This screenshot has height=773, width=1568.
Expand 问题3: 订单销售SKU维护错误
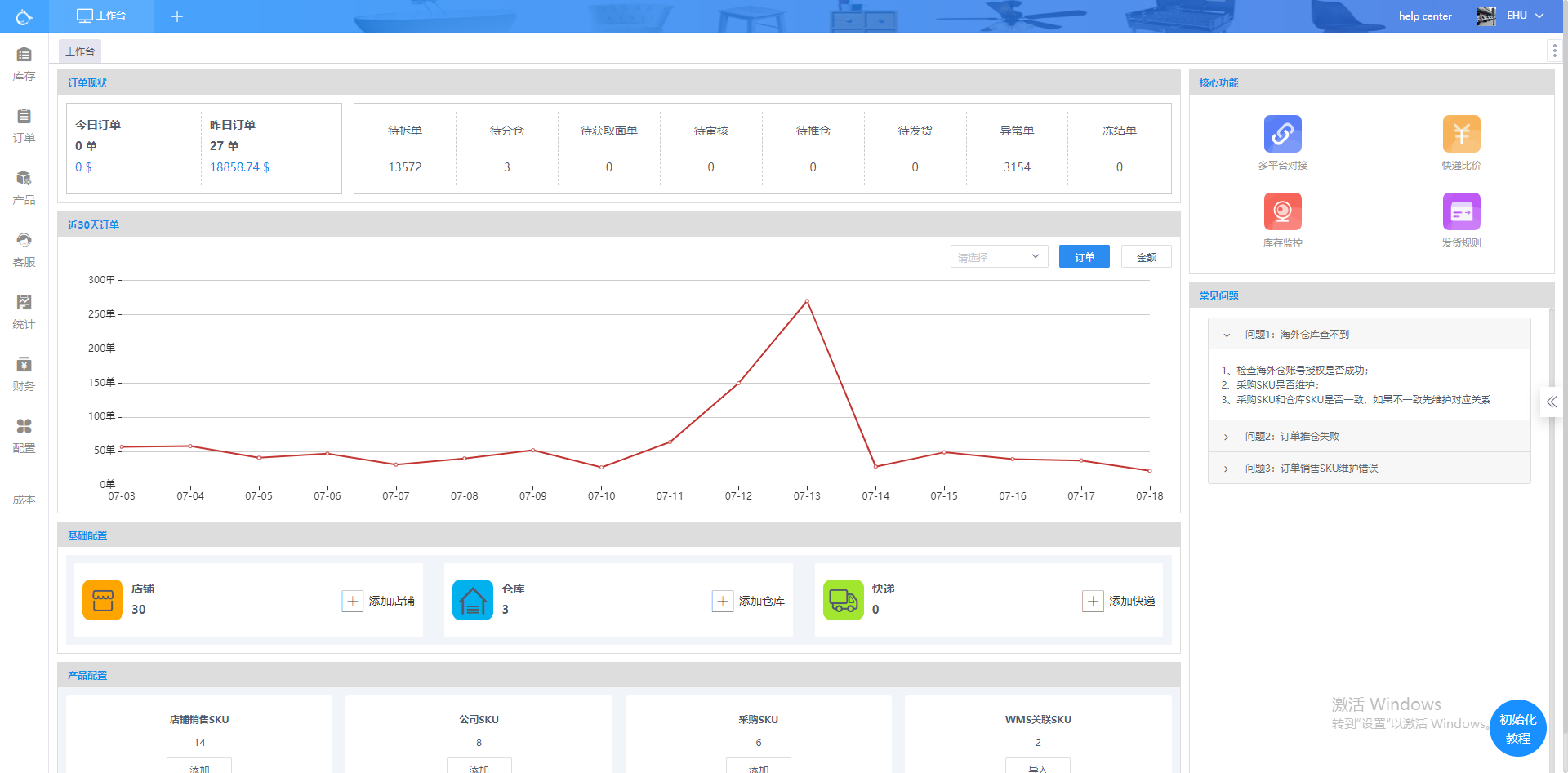(1369, 469)
